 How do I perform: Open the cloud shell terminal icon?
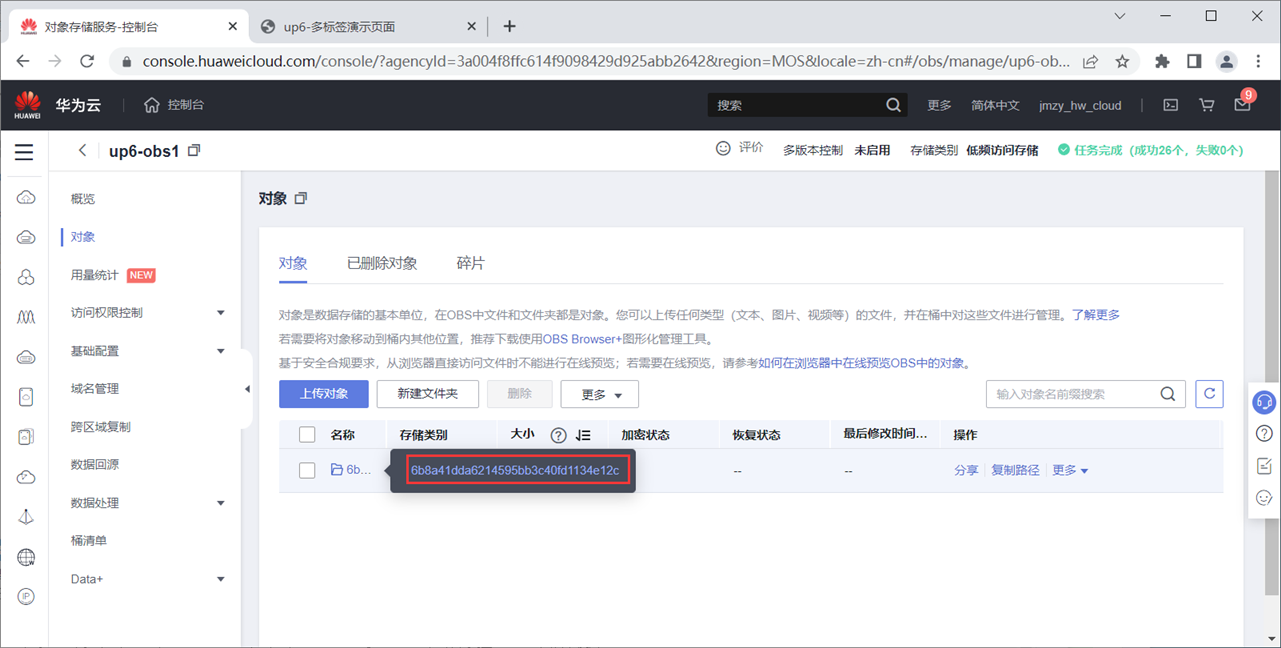(x=1170, y=105)
